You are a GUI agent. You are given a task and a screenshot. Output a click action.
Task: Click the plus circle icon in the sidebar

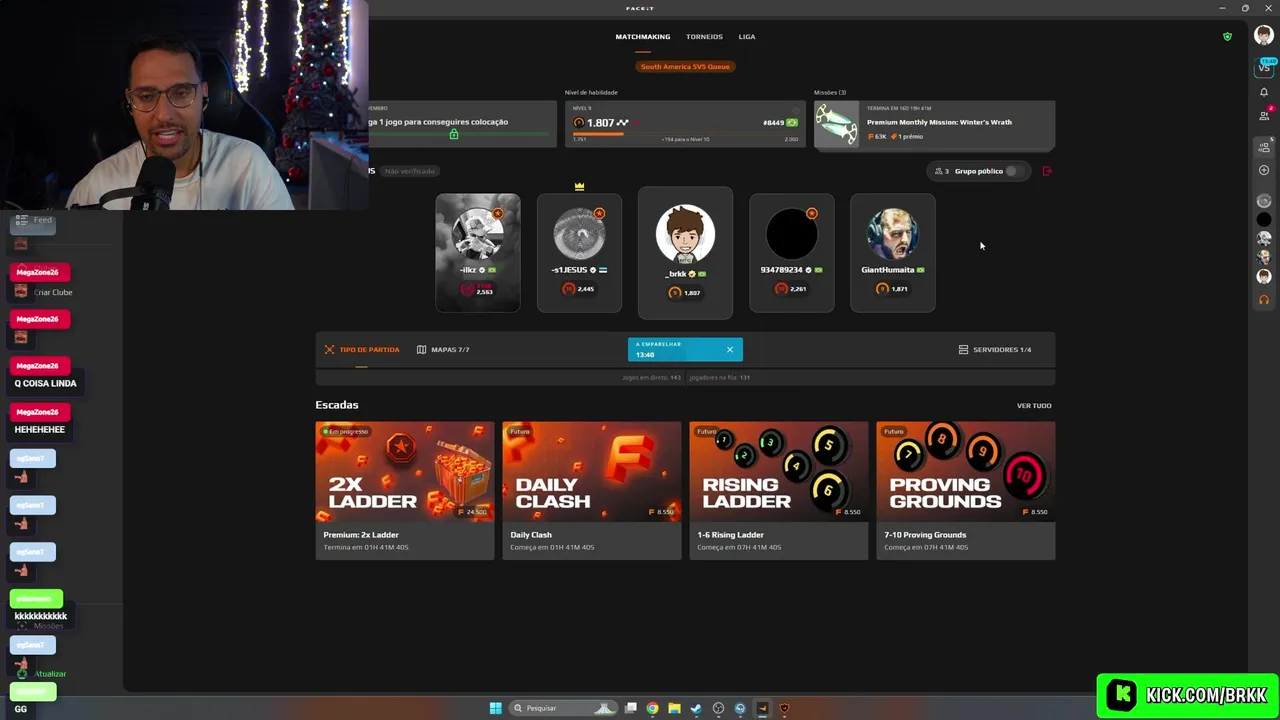point(1264,170)
